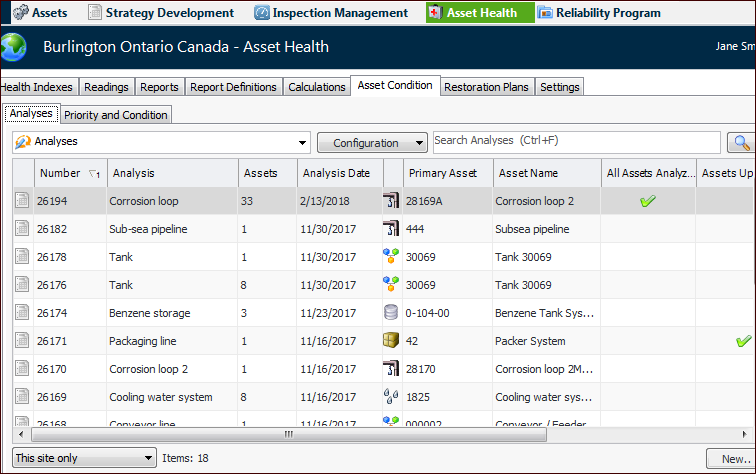The height and width of the screenshot is (474, 756).
Task: Click Cooling water system droplets icon
Action: click(x=391, y=396)
